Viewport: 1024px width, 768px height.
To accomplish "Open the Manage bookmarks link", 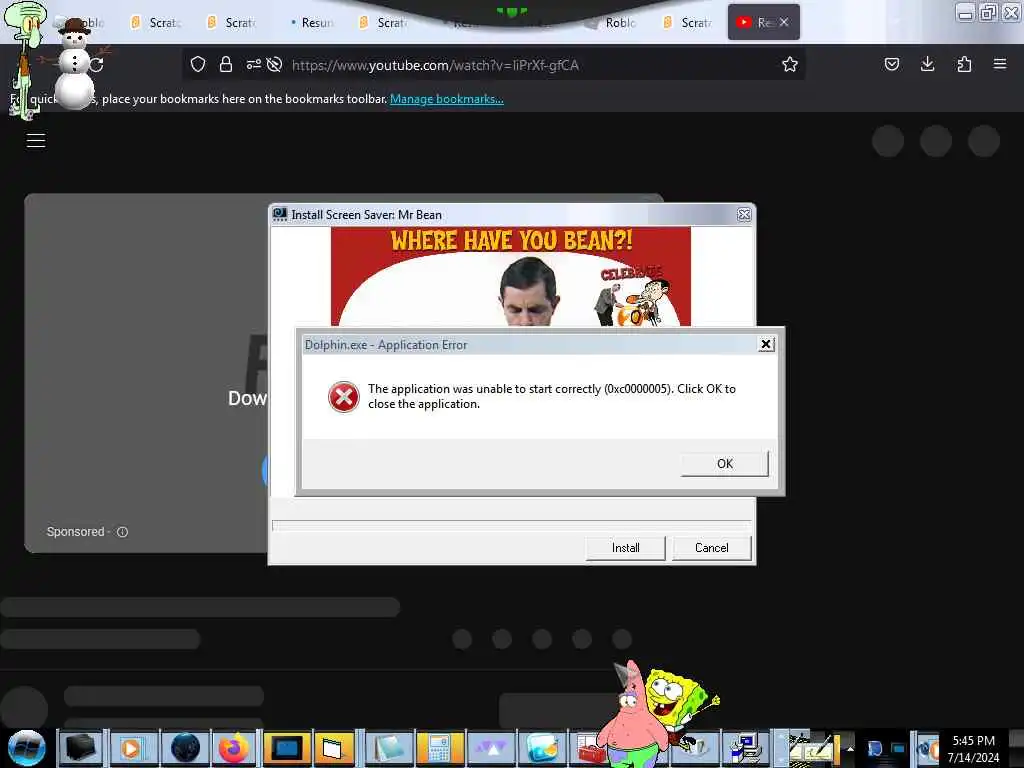I will coord(447,99).
